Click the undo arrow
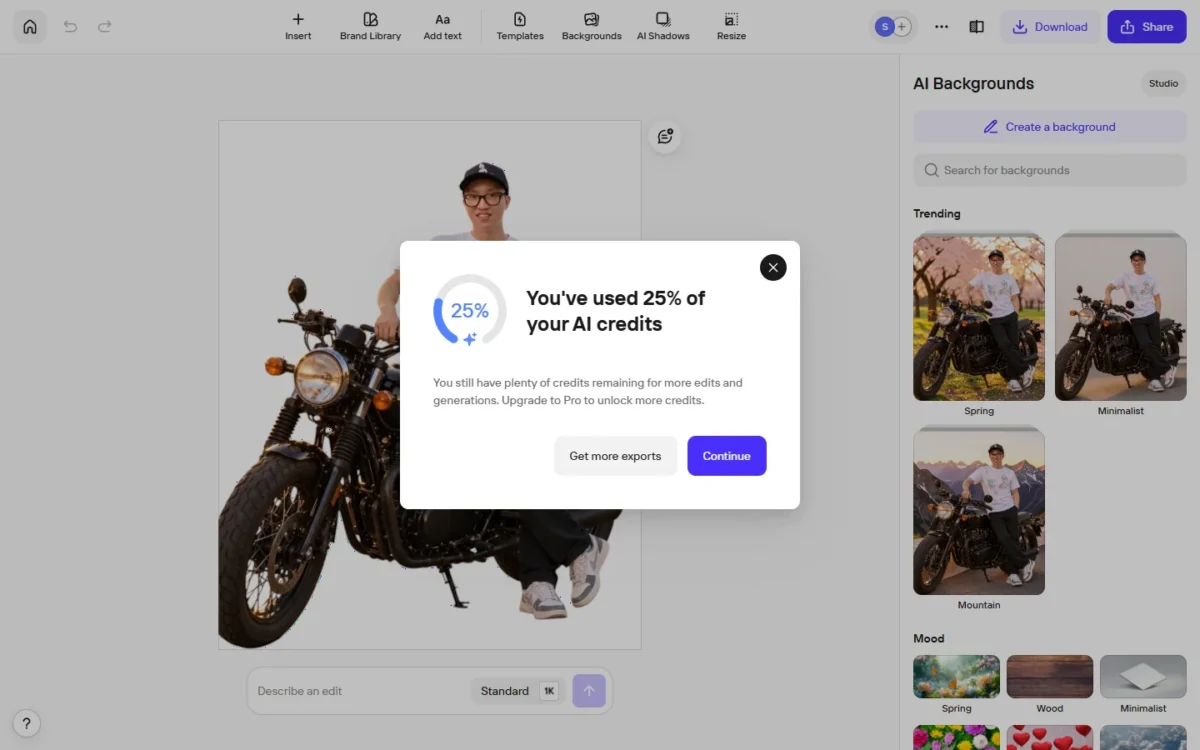Image resolution: width=1200 pixels, height=750 pixels. tap(70, 27)
